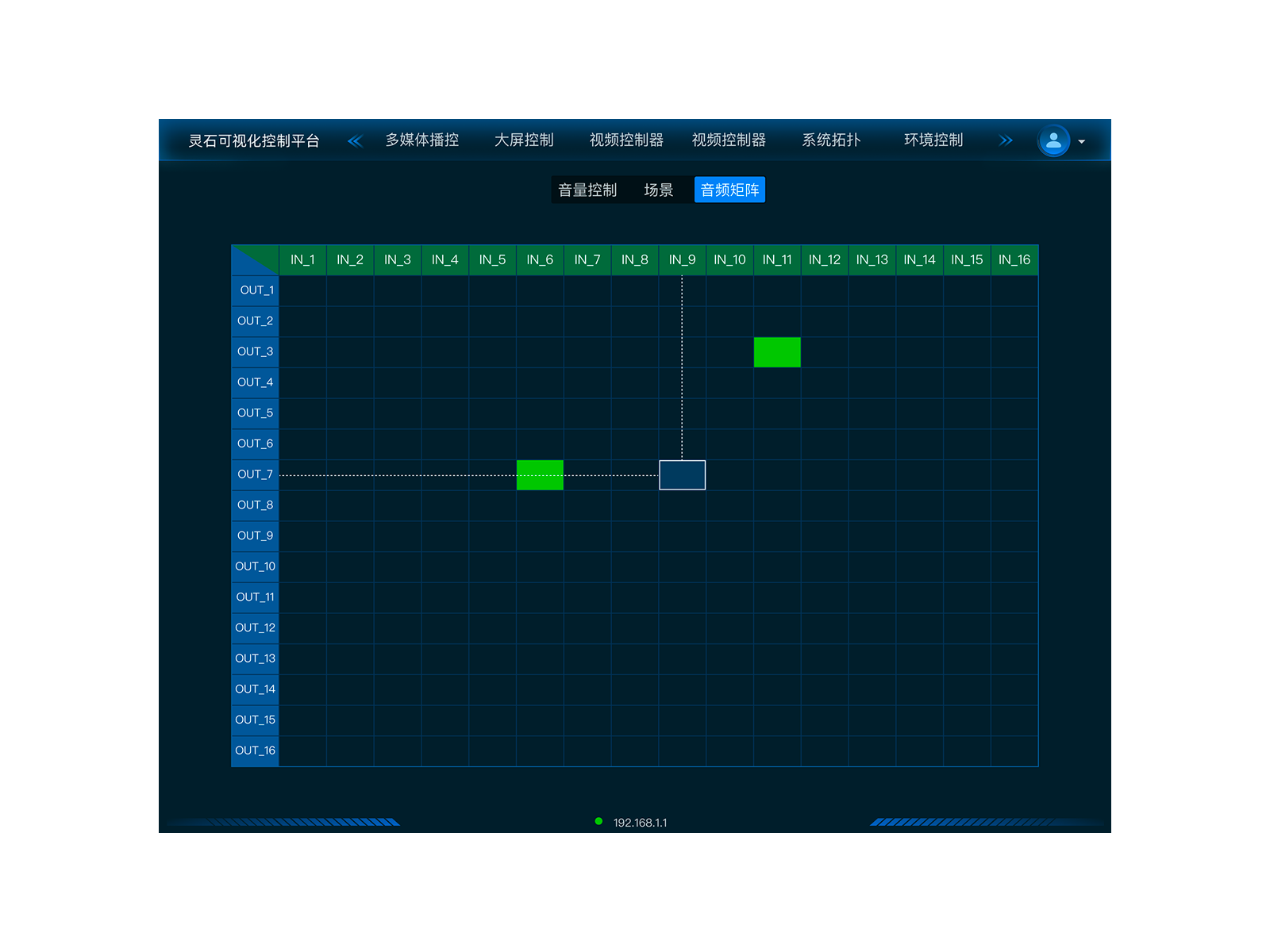Viewport: 1270px width, 952px height.
Task: Open the user avatar profile icon
Action: 1053,141
